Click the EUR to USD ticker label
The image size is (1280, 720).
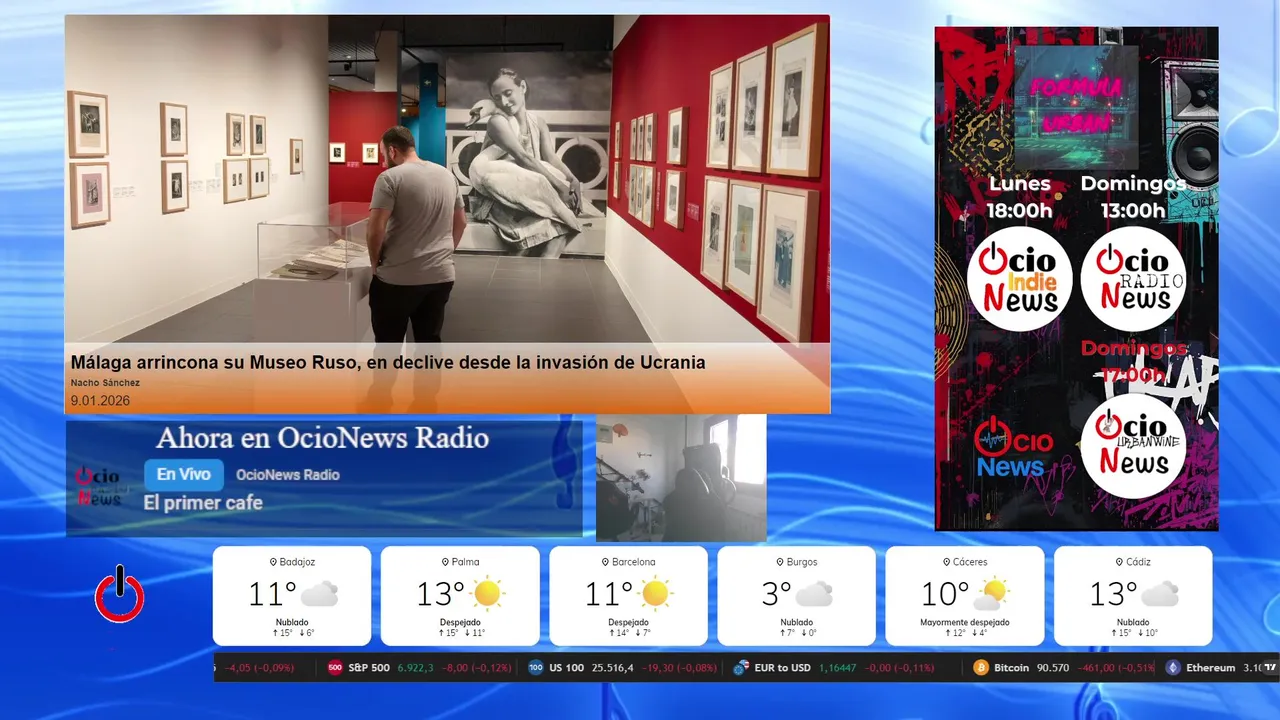[x=782, y=667]
